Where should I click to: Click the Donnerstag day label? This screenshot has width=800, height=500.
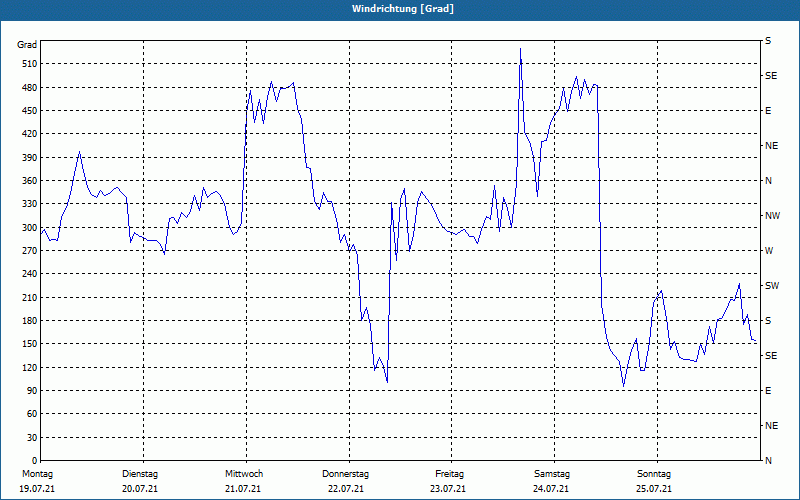coord(345,474)
